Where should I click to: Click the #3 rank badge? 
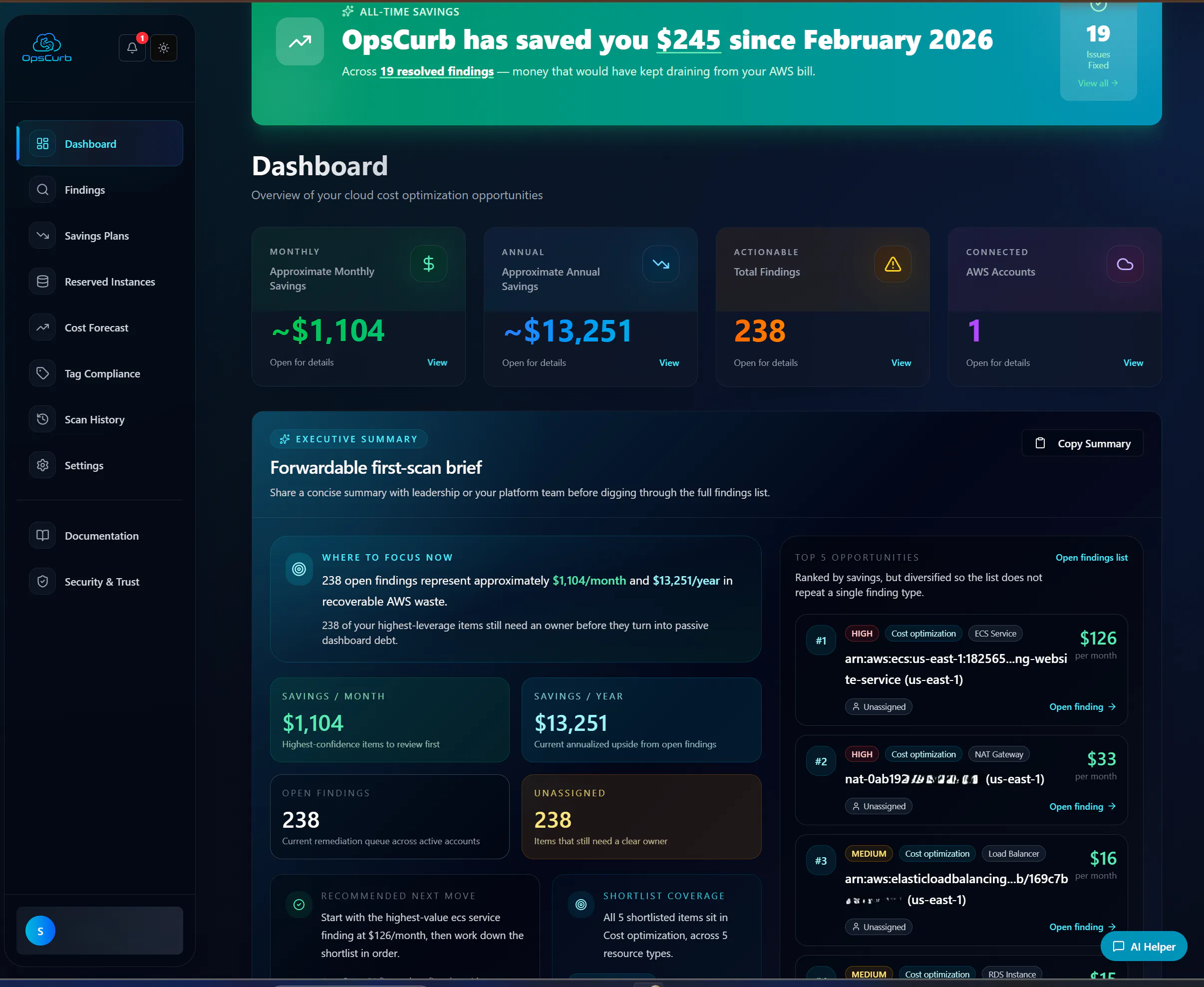[821, 861]
